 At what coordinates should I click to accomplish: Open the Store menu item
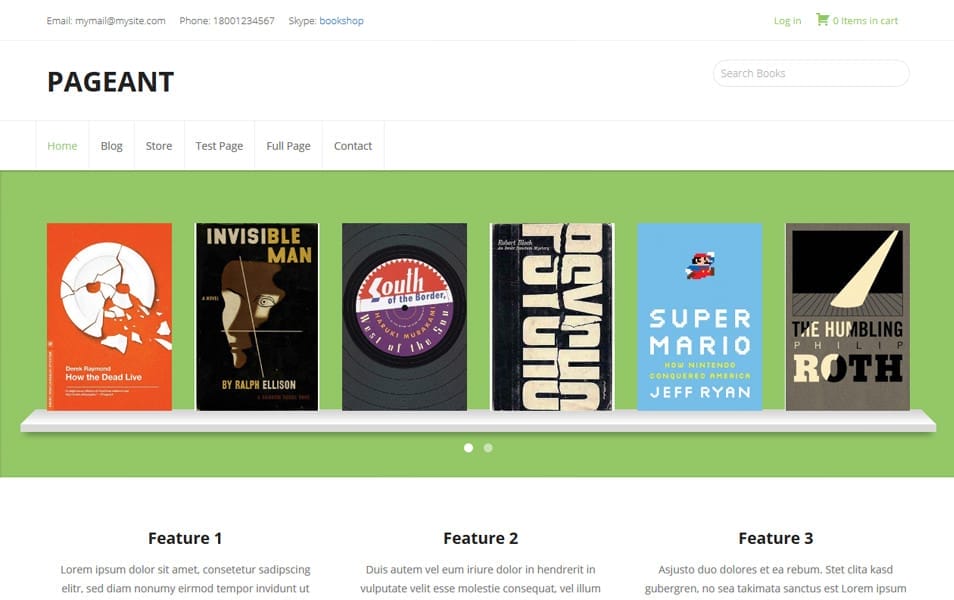click(x=158, y=145)
